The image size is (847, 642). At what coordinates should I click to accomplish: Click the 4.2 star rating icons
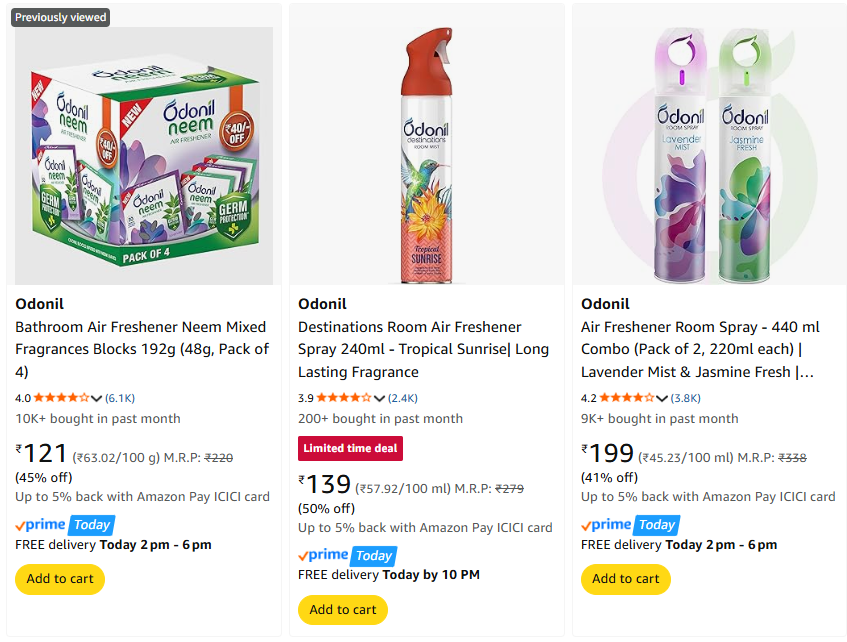pyautogui.click(x=627, y=398)
